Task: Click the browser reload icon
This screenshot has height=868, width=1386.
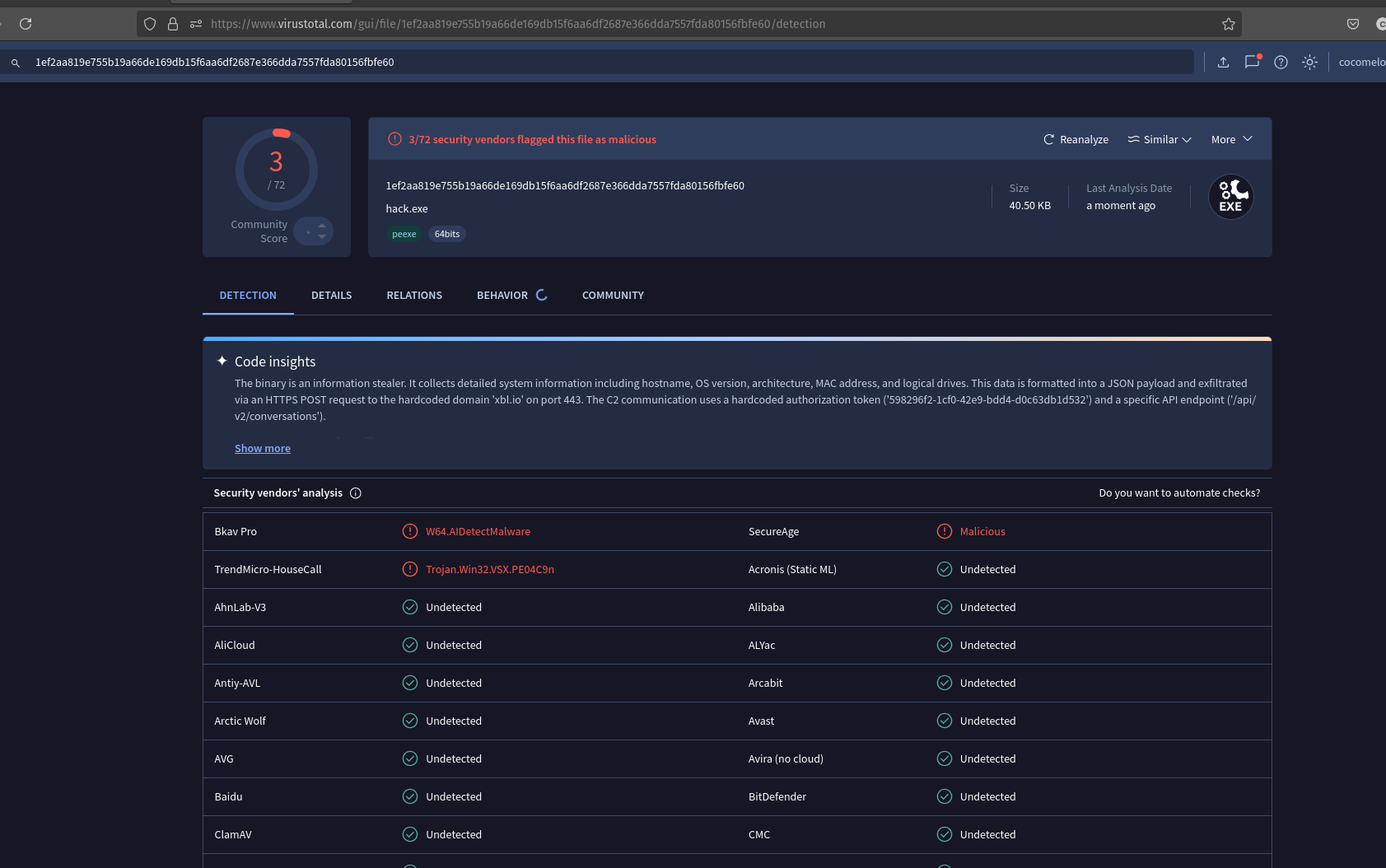Action: tap(26, 24)
